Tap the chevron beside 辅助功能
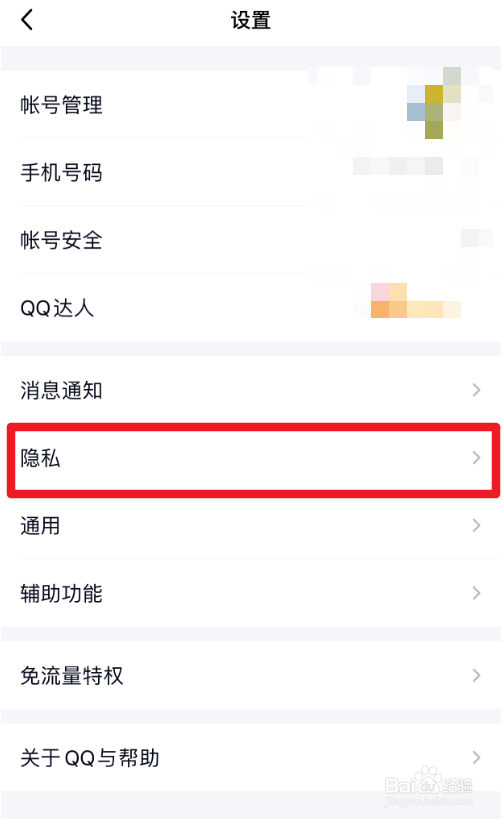Viewport: 502px width, 819px height. (476, 593)
